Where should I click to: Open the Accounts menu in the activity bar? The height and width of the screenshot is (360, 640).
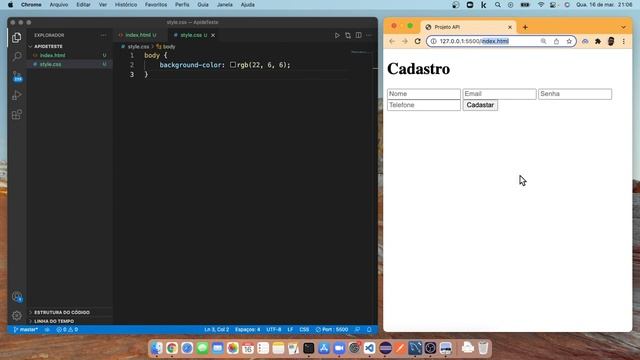click(17, 297)
